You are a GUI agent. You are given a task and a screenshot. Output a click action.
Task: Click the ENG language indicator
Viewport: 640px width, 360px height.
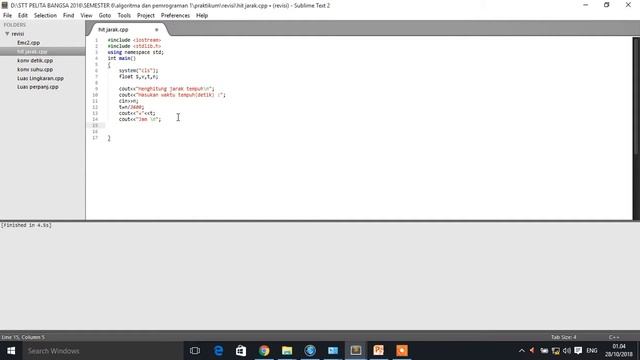pyautogui.click(x=592, y=351)
